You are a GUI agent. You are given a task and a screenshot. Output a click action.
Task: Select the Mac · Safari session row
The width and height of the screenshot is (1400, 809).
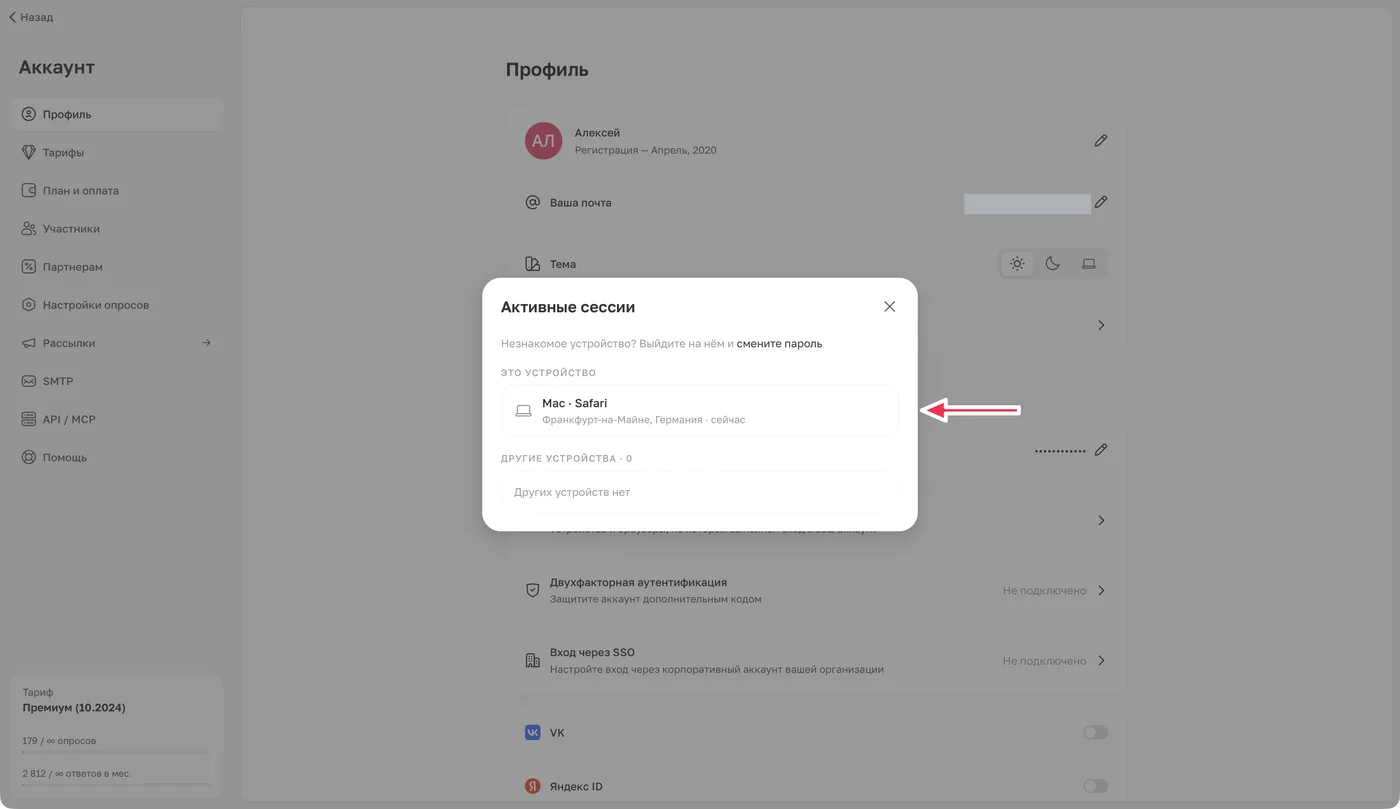click(700, 411)
